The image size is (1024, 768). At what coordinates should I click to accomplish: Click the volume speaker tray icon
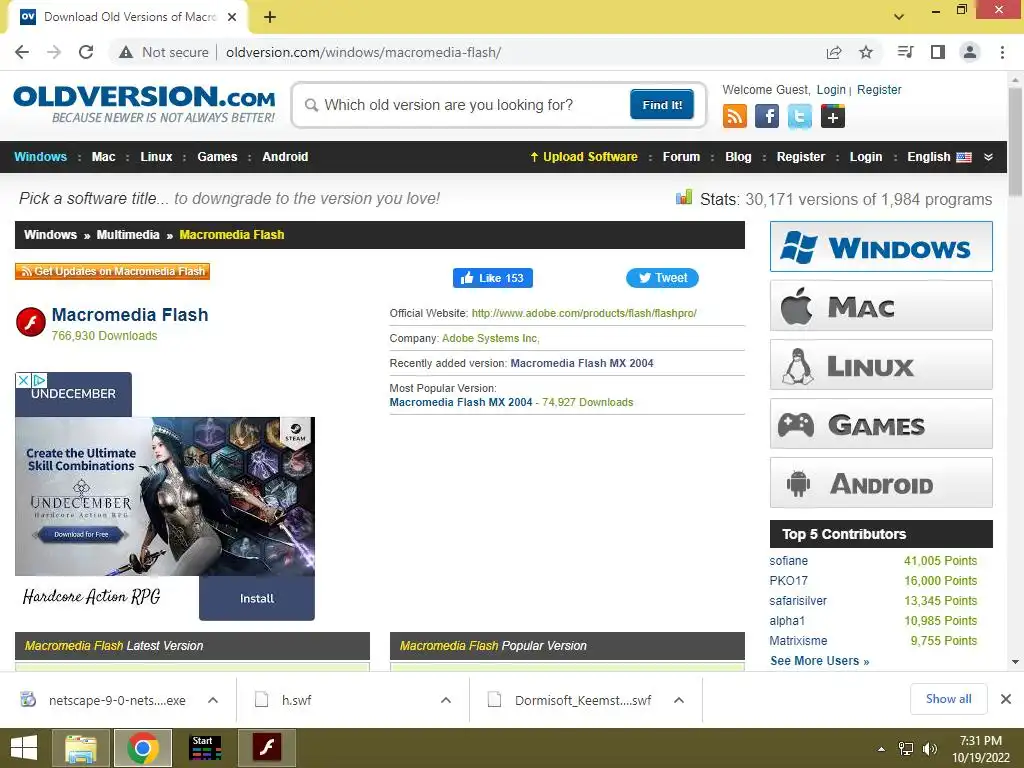tap(929, 749)
